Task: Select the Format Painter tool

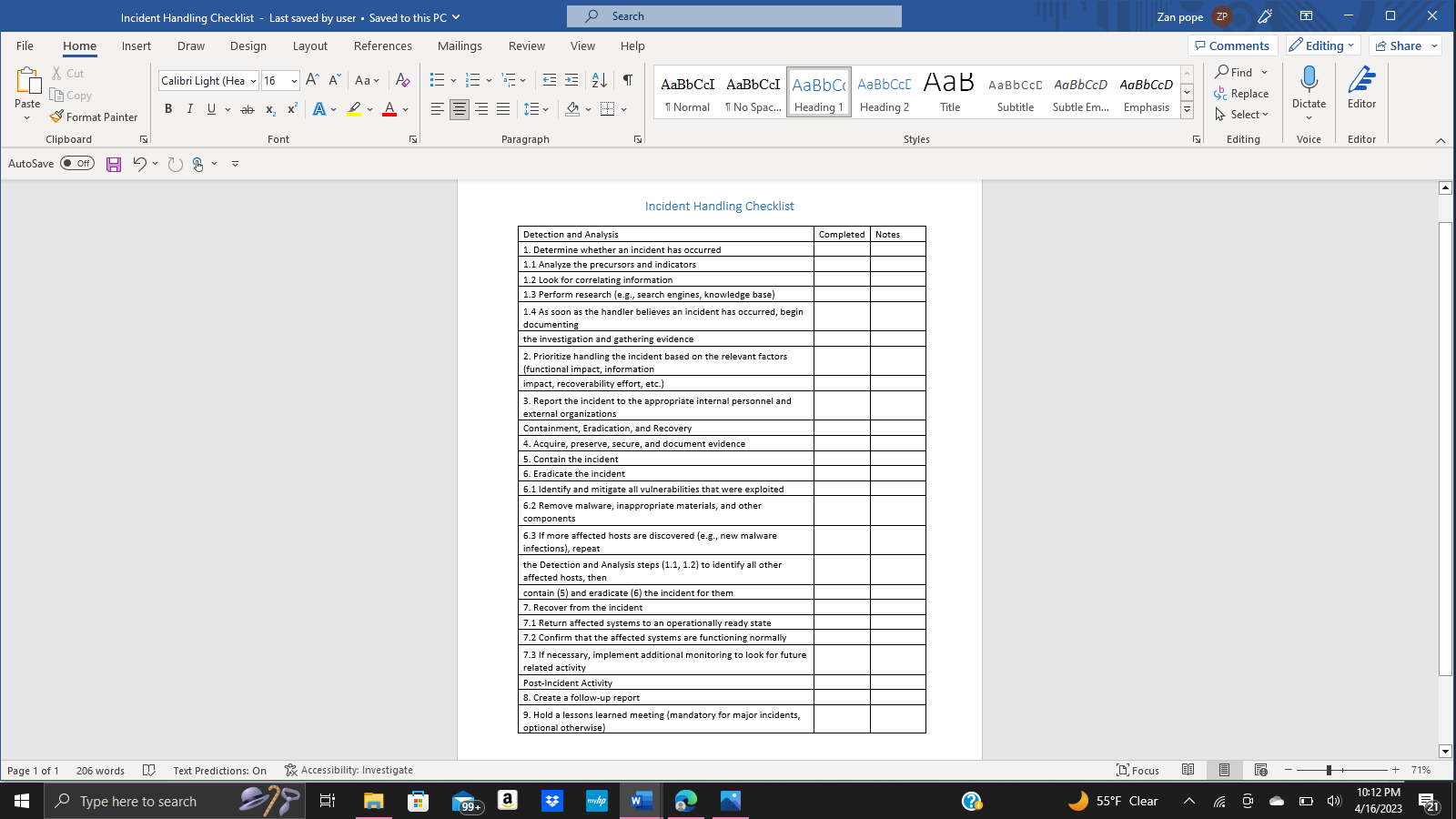Action: pyautogui.click(x=95, y=116)
